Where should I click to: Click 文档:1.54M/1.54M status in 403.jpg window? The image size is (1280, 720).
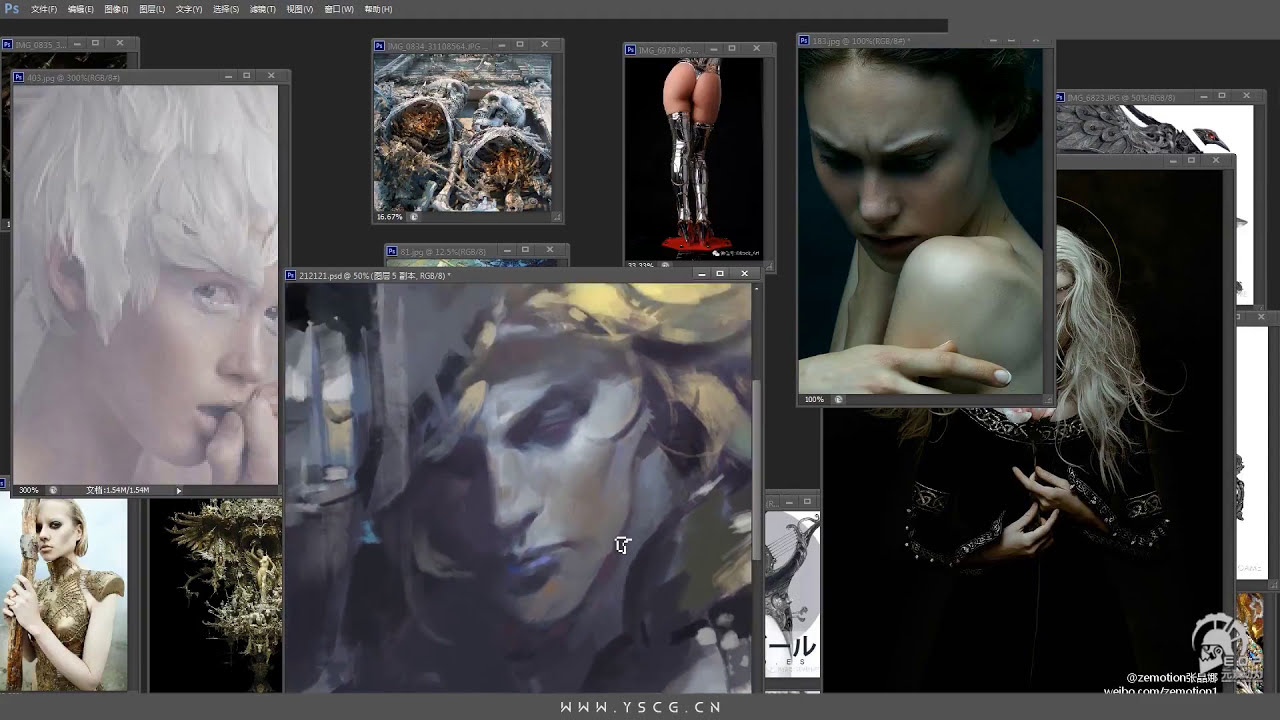pos(117,490)
